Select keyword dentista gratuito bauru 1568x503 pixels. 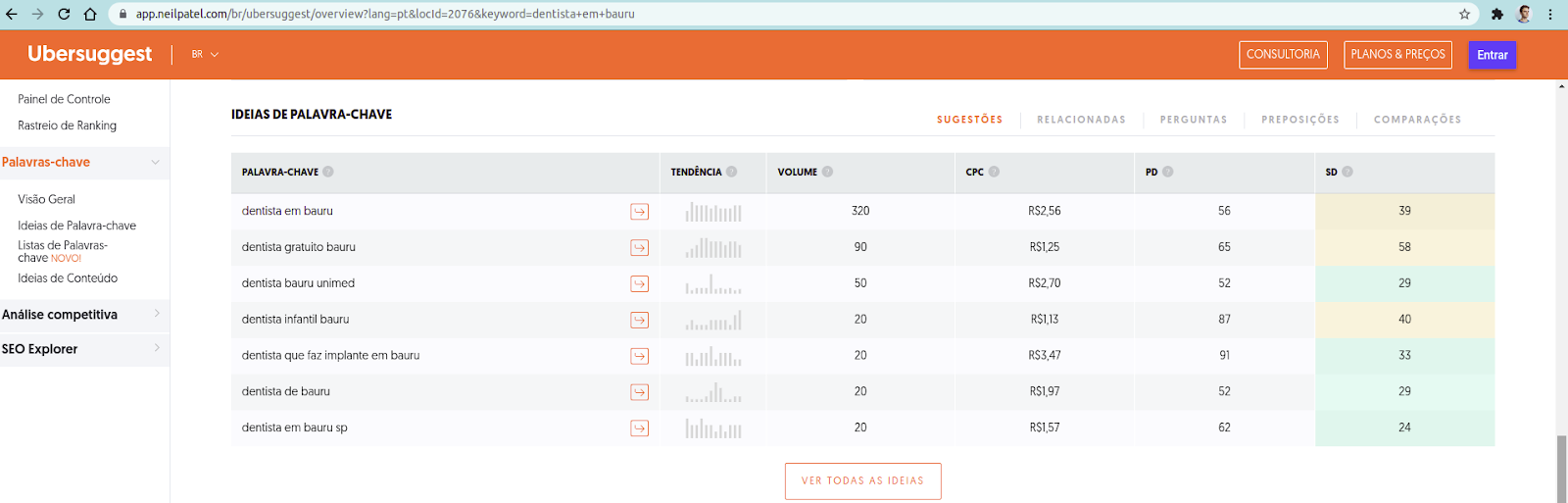point(299,247)
